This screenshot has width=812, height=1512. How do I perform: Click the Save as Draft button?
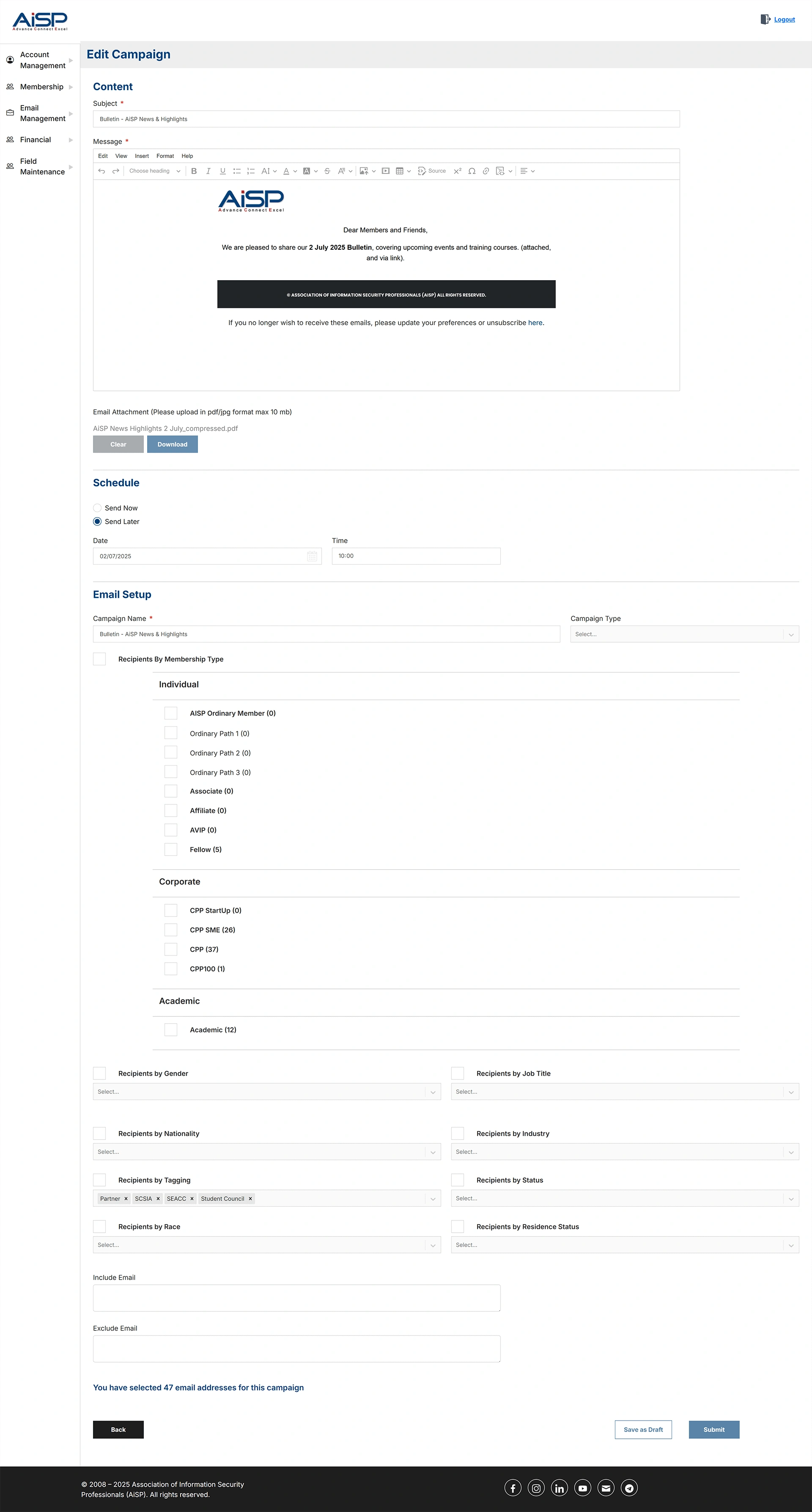point(643,1430)
